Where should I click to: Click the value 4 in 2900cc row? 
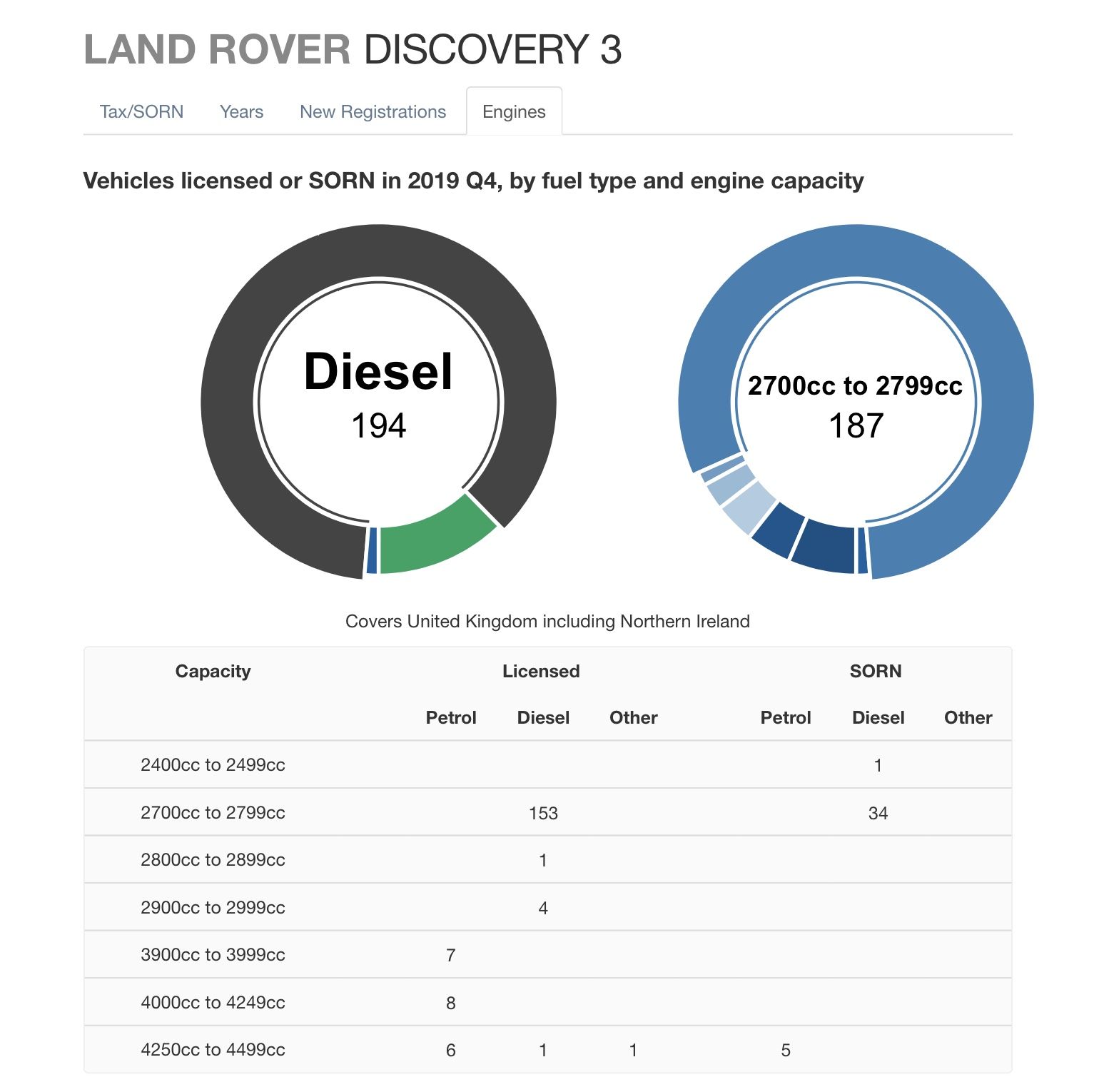(x=543, y=908)
